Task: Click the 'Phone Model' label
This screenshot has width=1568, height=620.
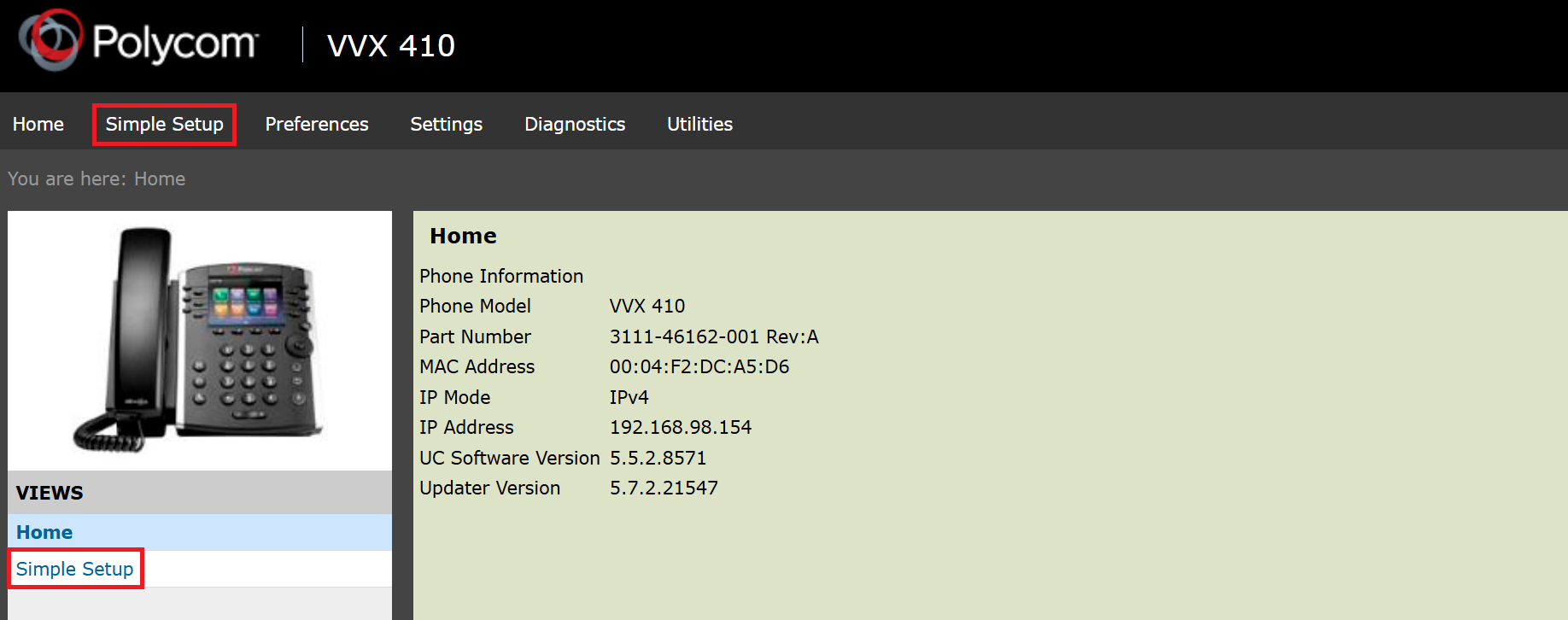Action: 475,306
